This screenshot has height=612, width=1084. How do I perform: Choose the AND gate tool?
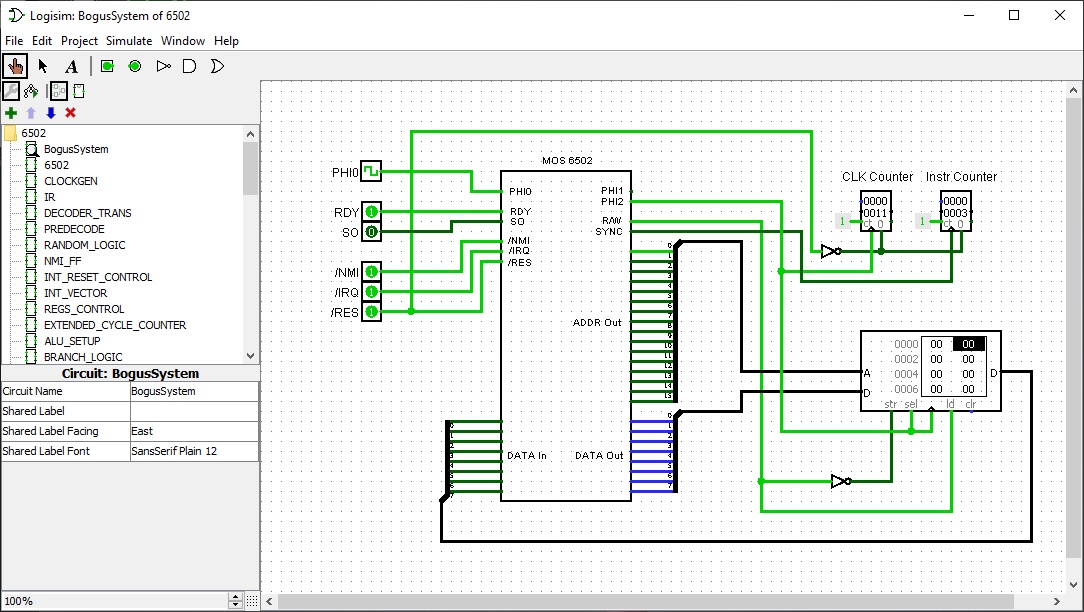[x=190, y=66]
